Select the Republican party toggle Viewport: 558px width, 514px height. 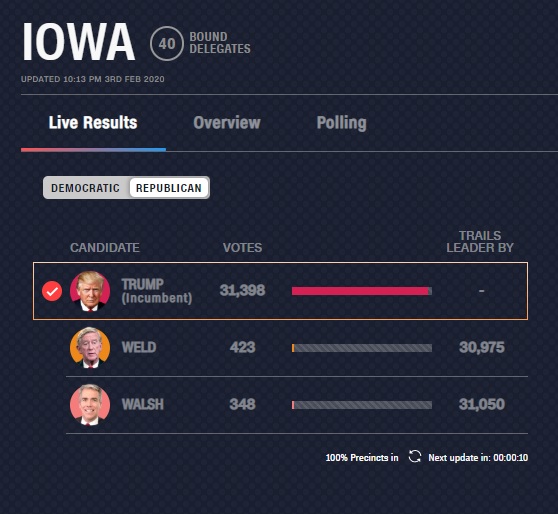(x=169, y=188)
